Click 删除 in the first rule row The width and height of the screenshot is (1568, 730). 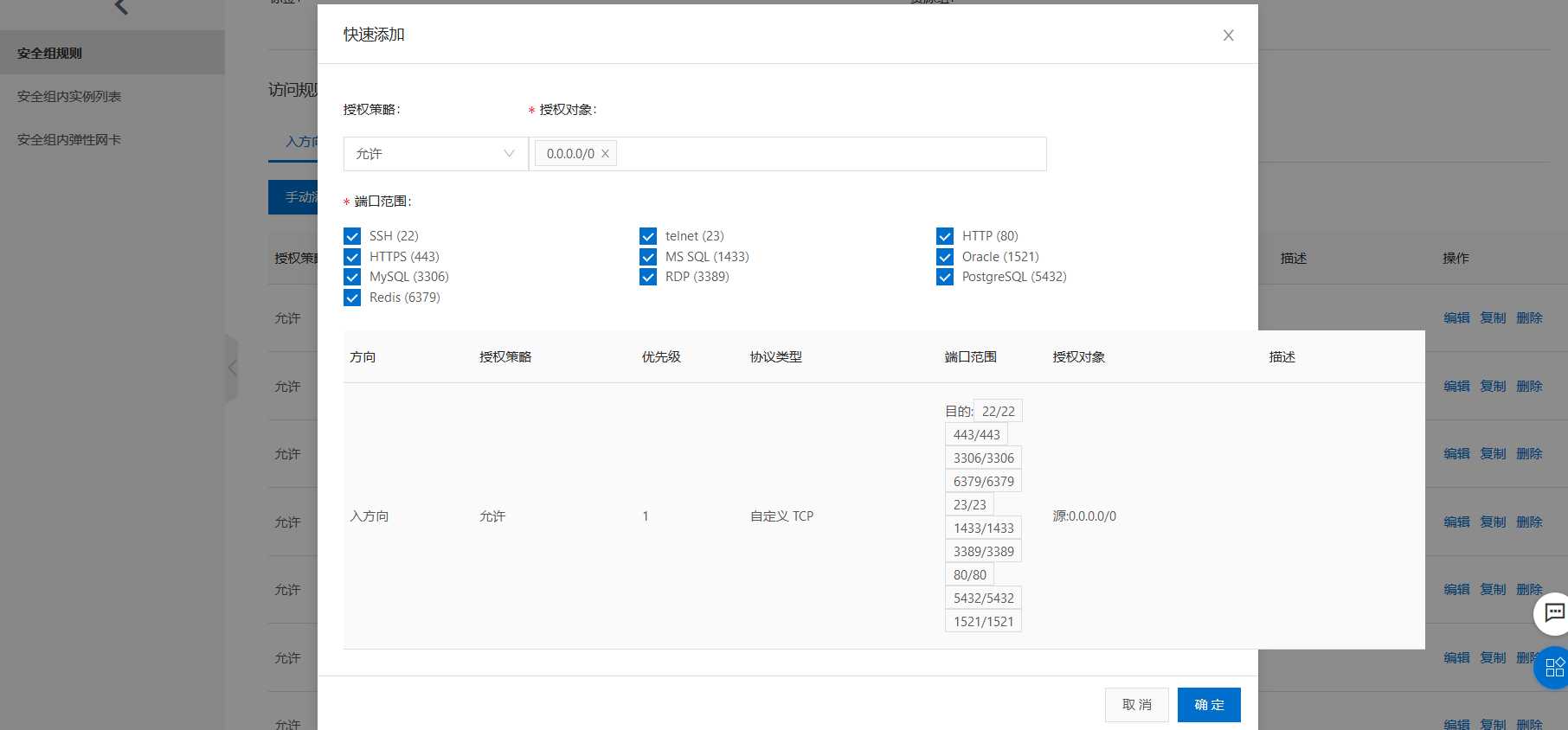(x=1529, y=318)
